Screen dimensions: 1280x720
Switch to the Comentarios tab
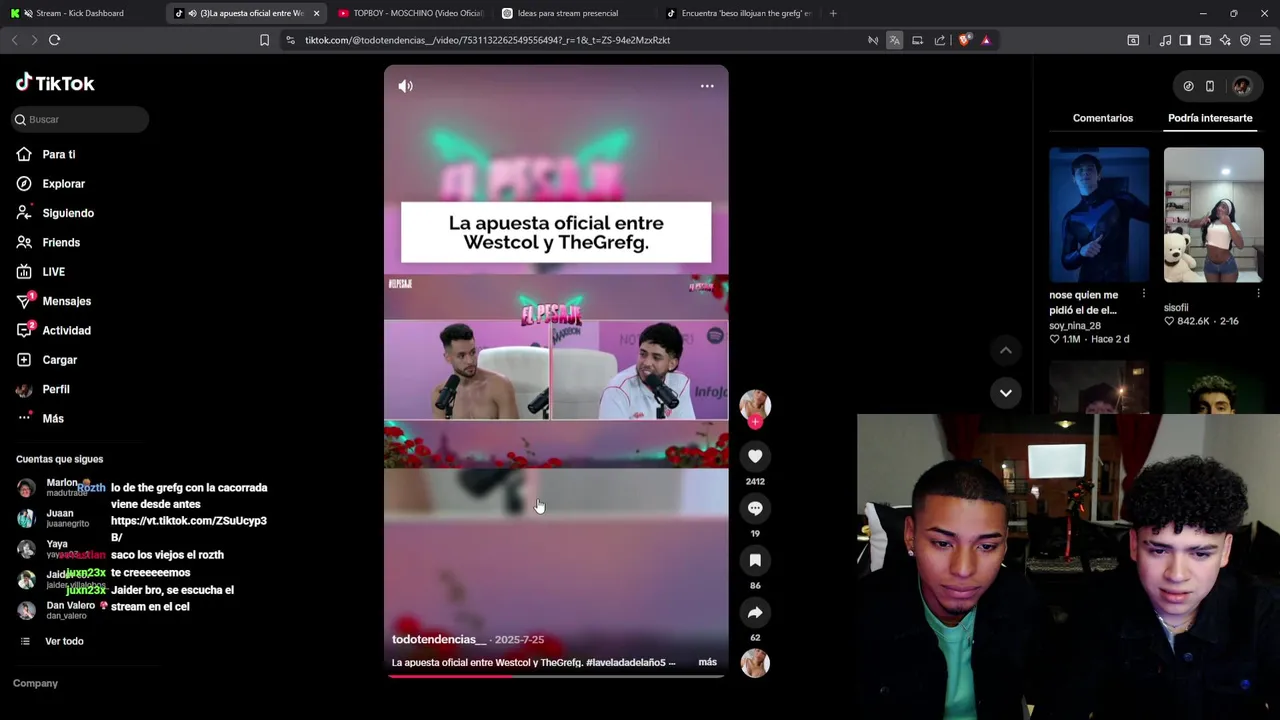1103,118
